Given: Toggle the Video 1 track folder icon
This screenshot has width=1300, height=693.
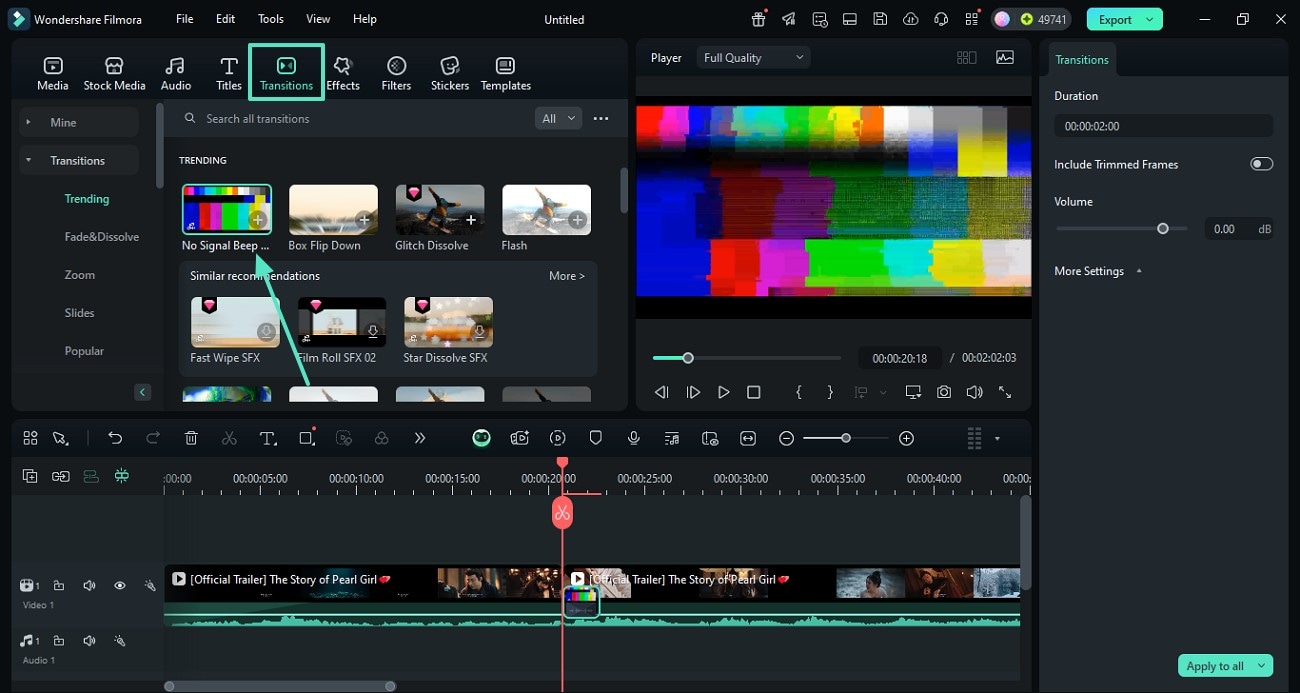Looking at the screenshot, I should [59, 585].
